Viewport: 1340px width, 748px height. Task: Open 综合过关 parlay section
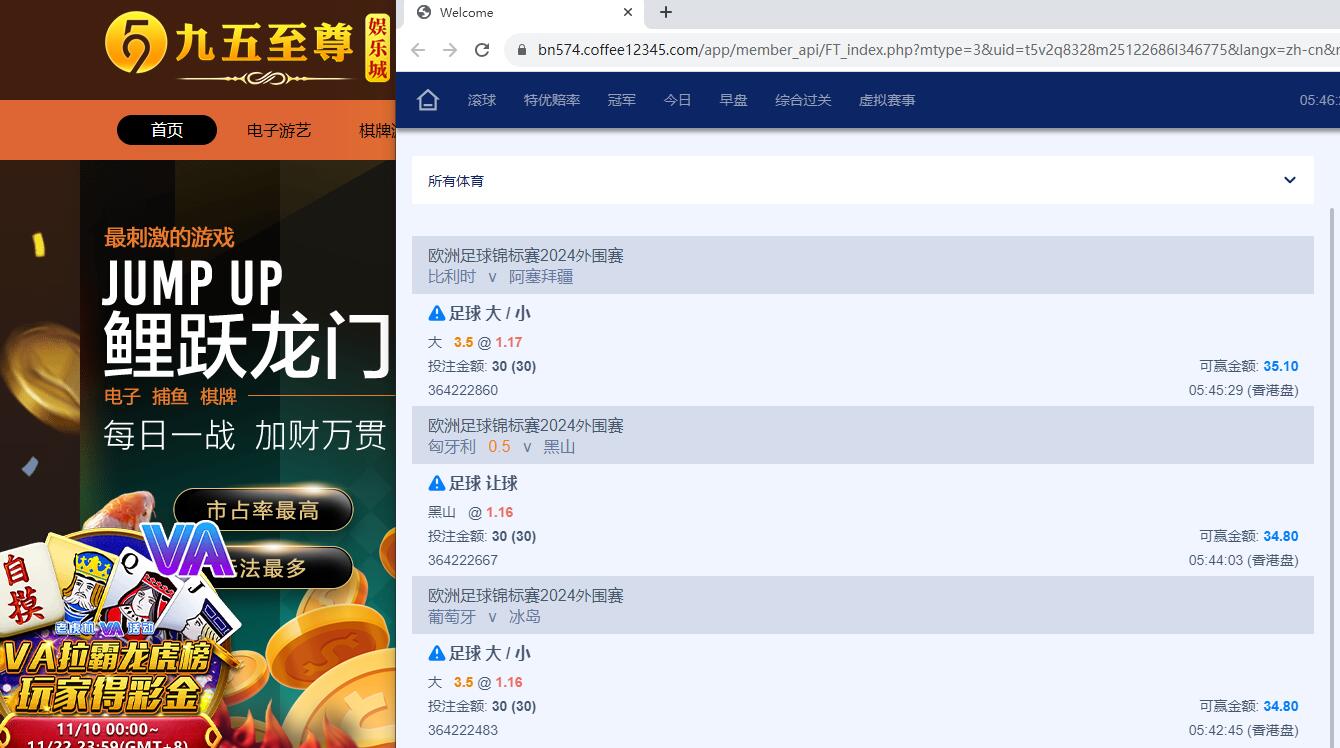tap(803, 100)
